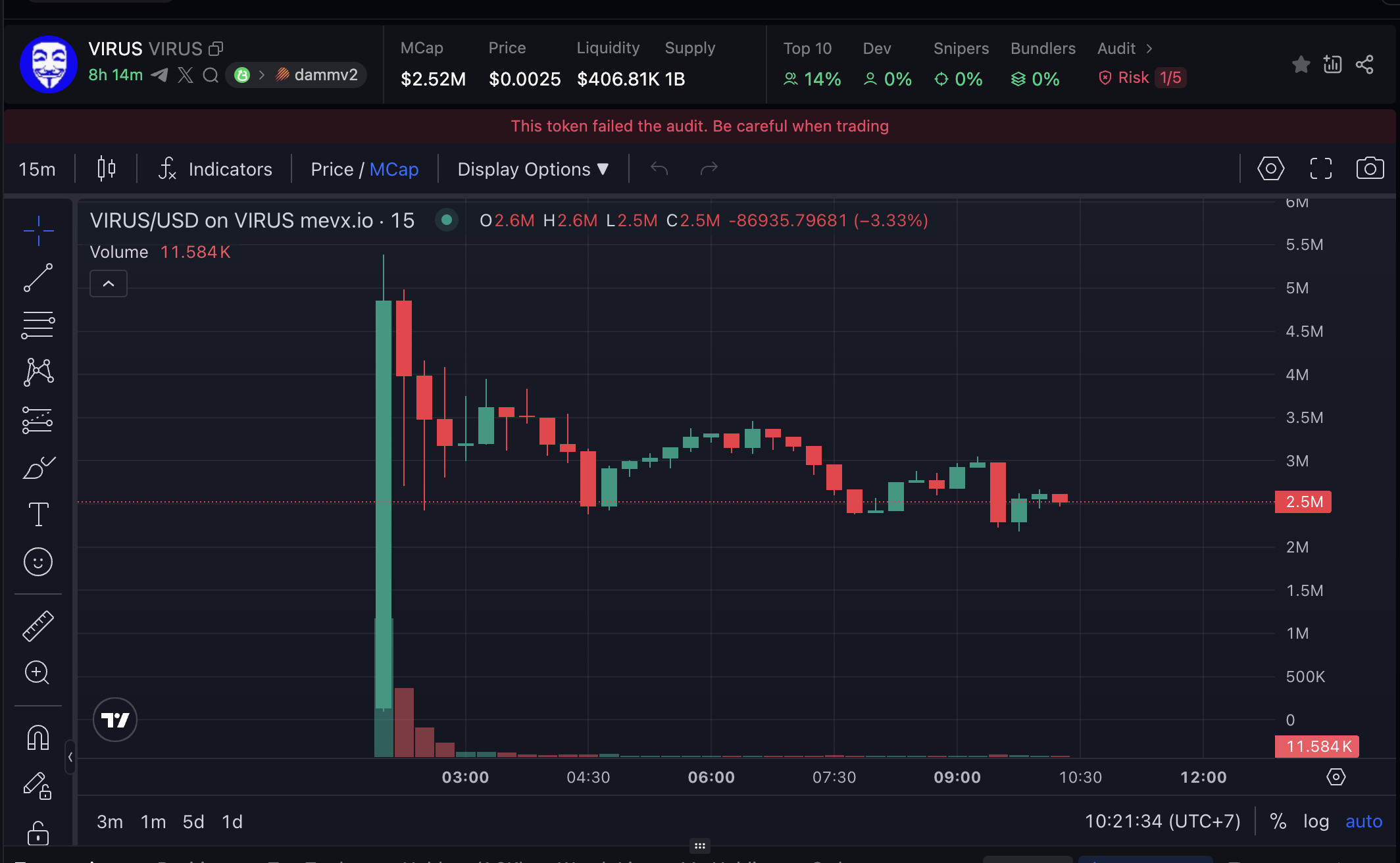Click the green live status dot in legend
The image size is (1400, 863).
[x=447, y=220]
